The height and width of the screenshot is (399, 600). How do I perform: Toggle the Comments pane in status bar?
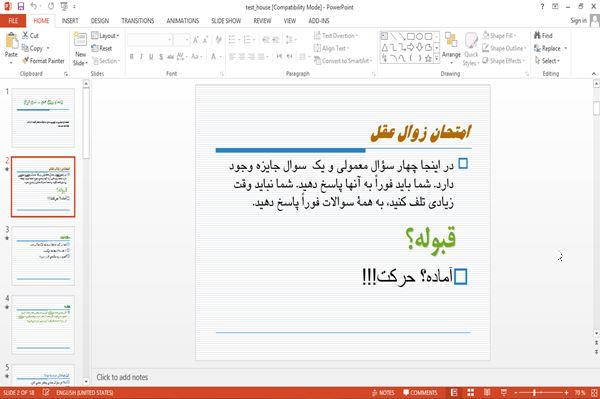tap(420, 392)
